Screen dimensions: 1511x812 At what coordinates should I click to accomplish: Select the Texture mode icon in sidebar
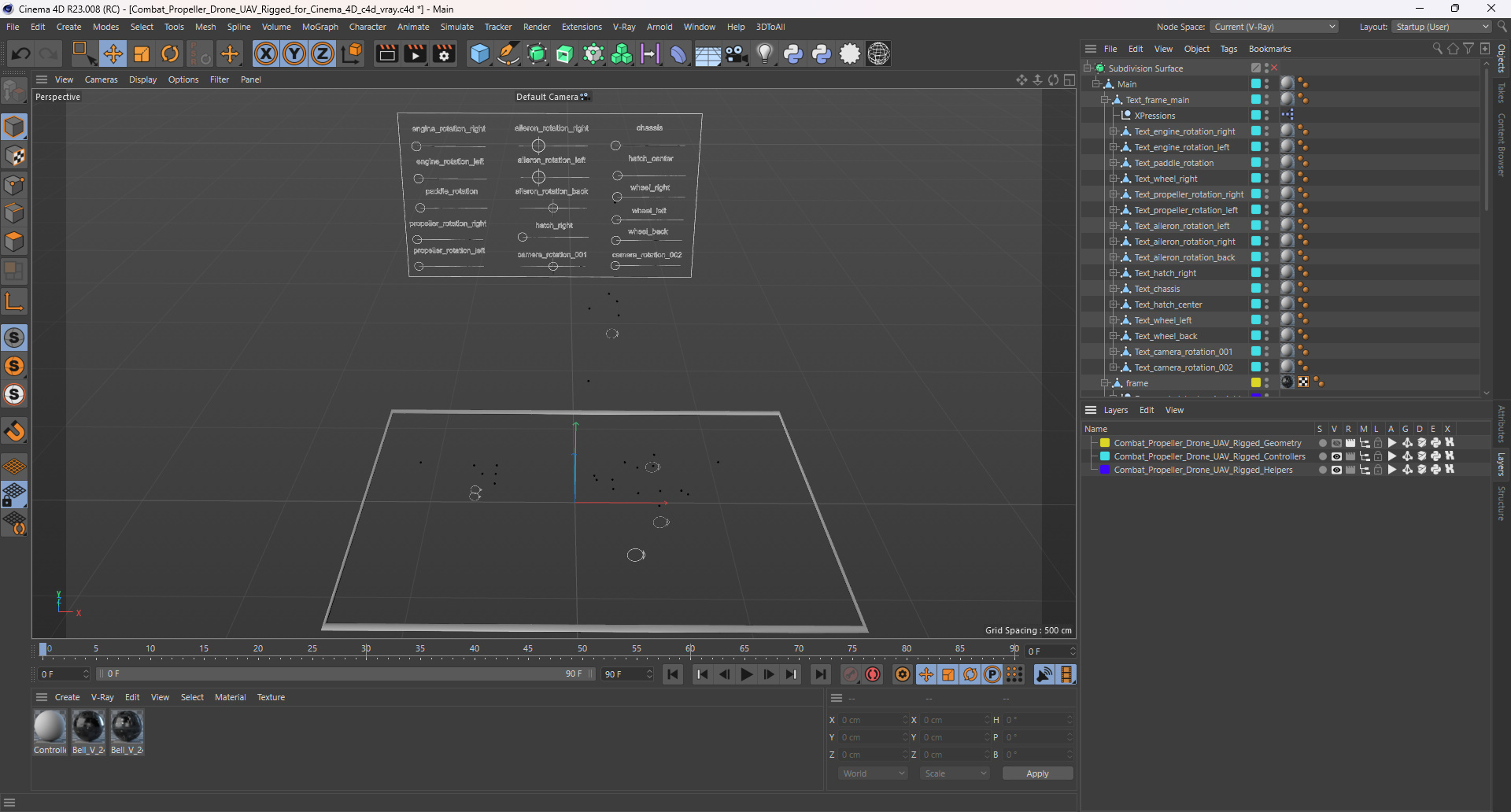(14, 156)
